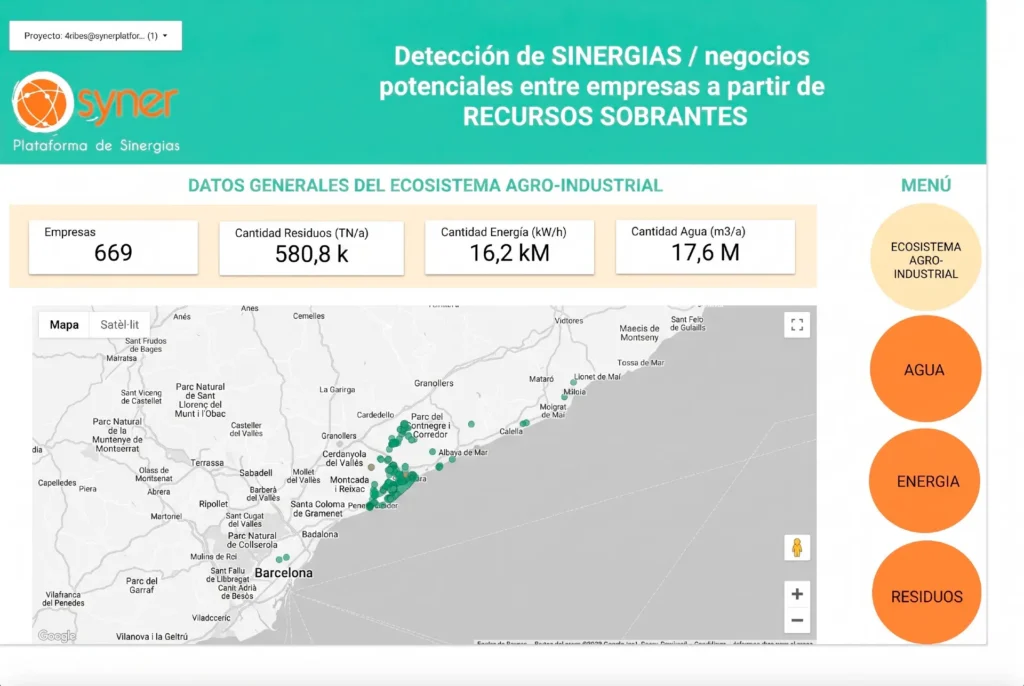
Task: Select the Empresas 669 card
Action: pos(113,247)
